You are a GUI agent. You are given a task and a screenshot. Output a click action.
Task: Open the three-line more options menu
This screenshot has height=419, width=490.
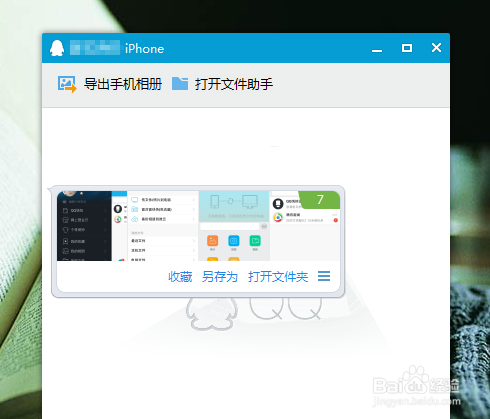click(324, 276)
